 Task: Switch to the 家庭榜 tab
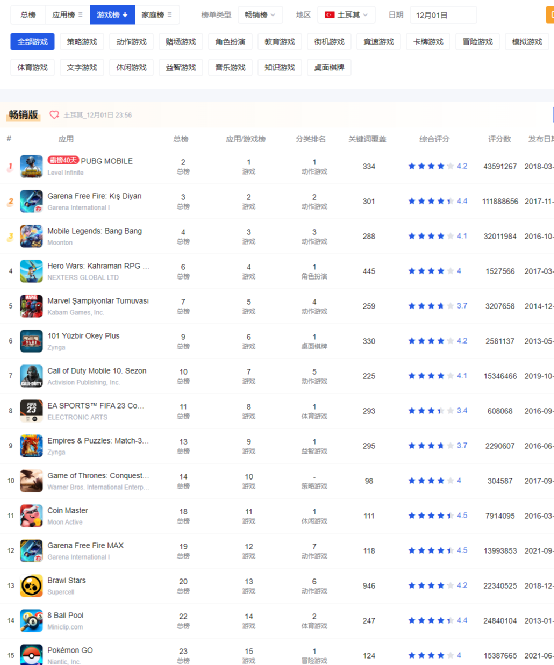[x=157, y=15]
